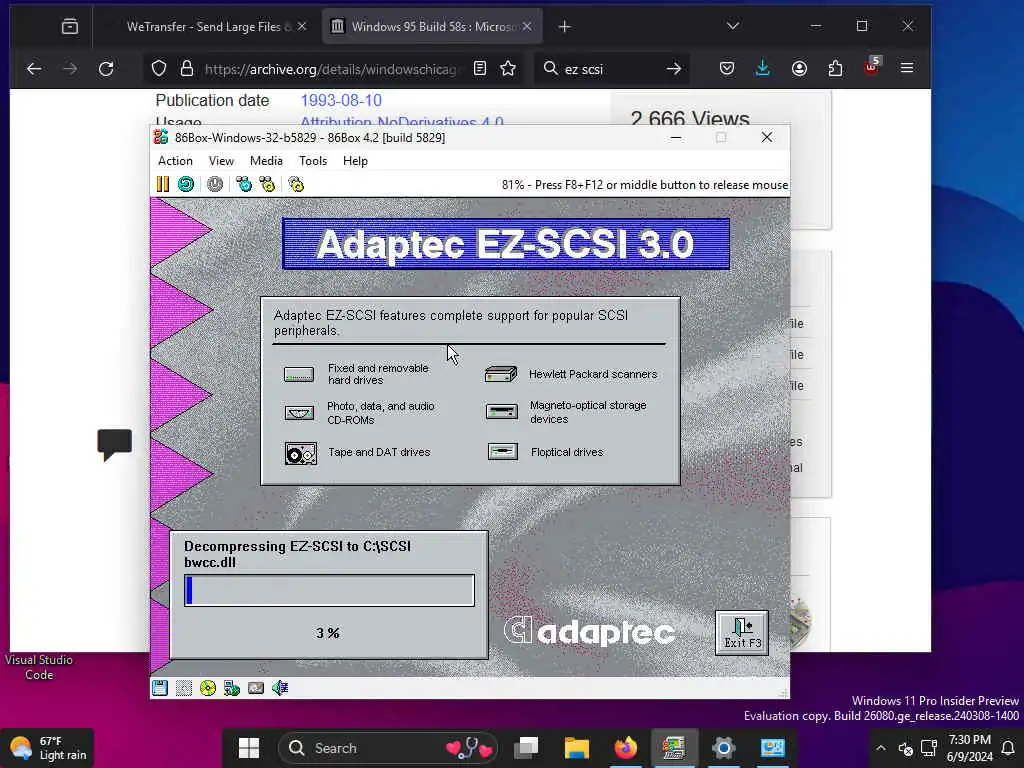This screenshot has width=1024, height=768.
Task: Open 86Box settings icon in toolbar
Action: (x=296, y=184)
